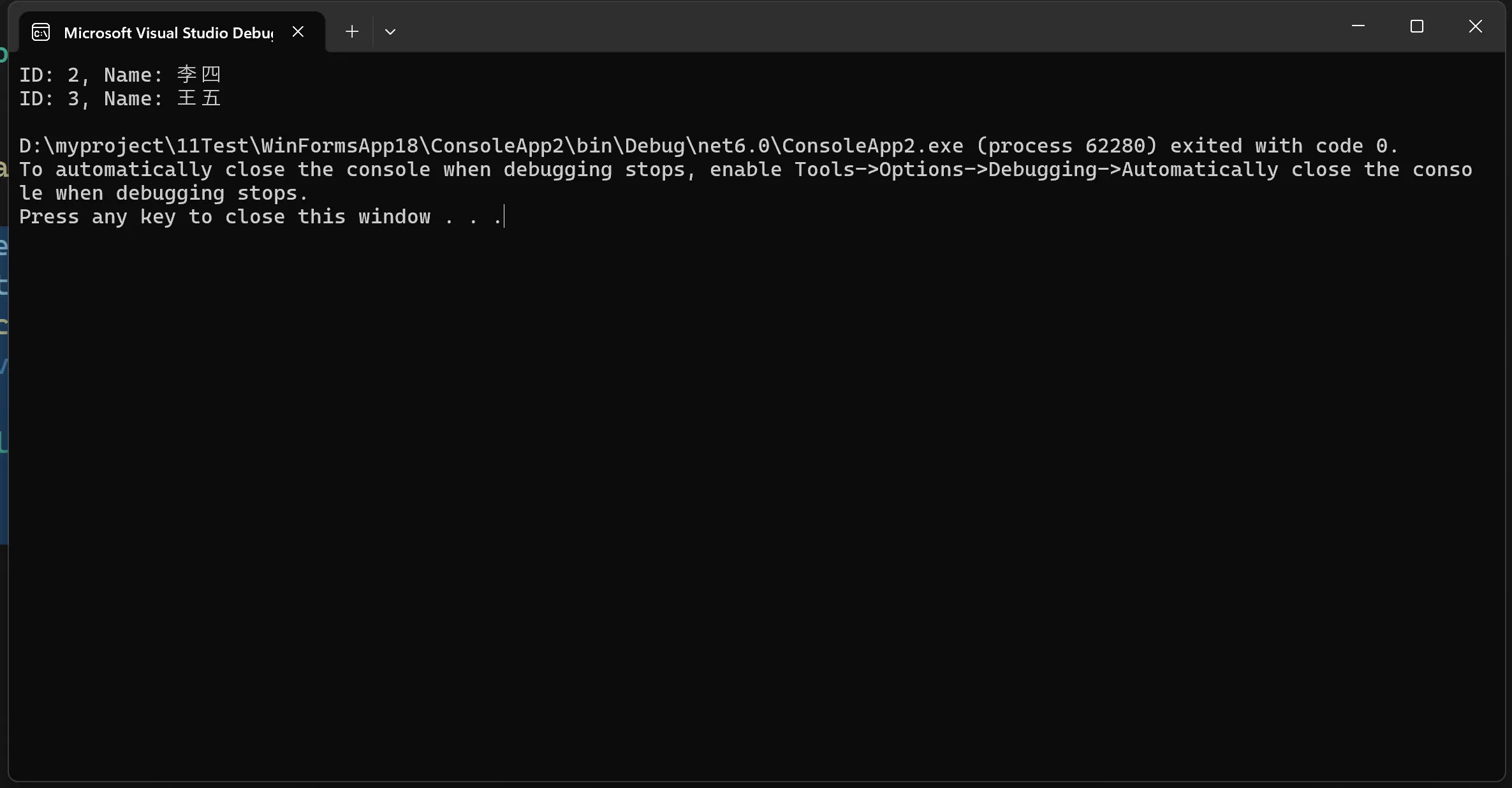Click the blinking text cursor after the dots

(504, 216)
